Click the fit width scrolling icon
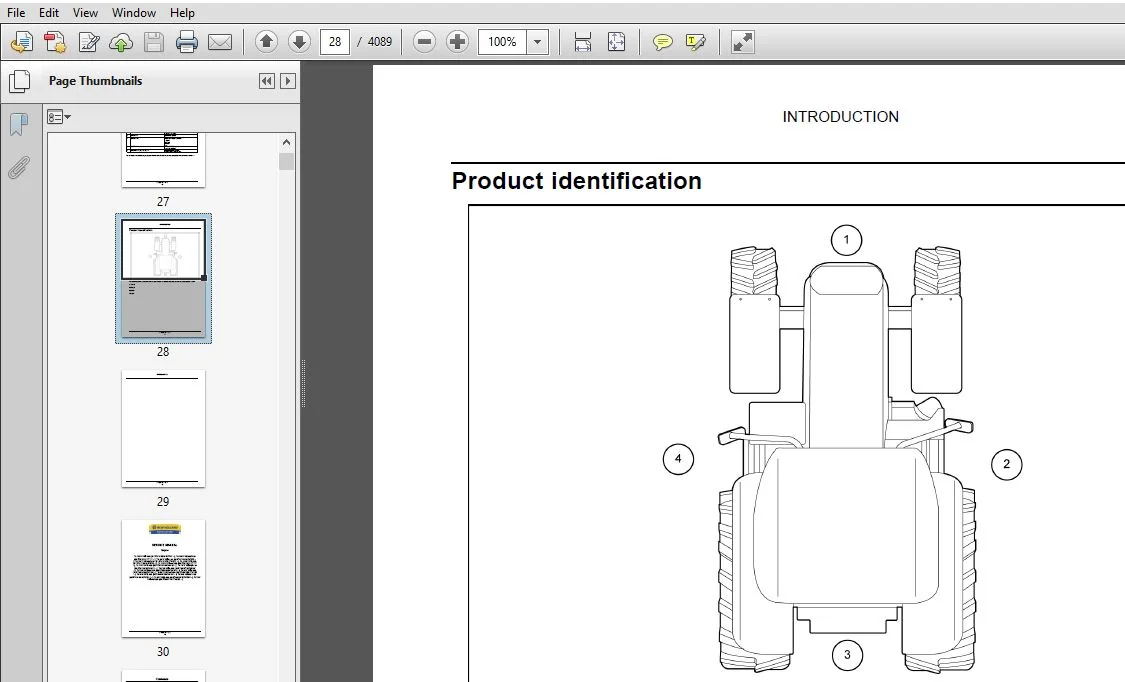 (x=583, y=42)
